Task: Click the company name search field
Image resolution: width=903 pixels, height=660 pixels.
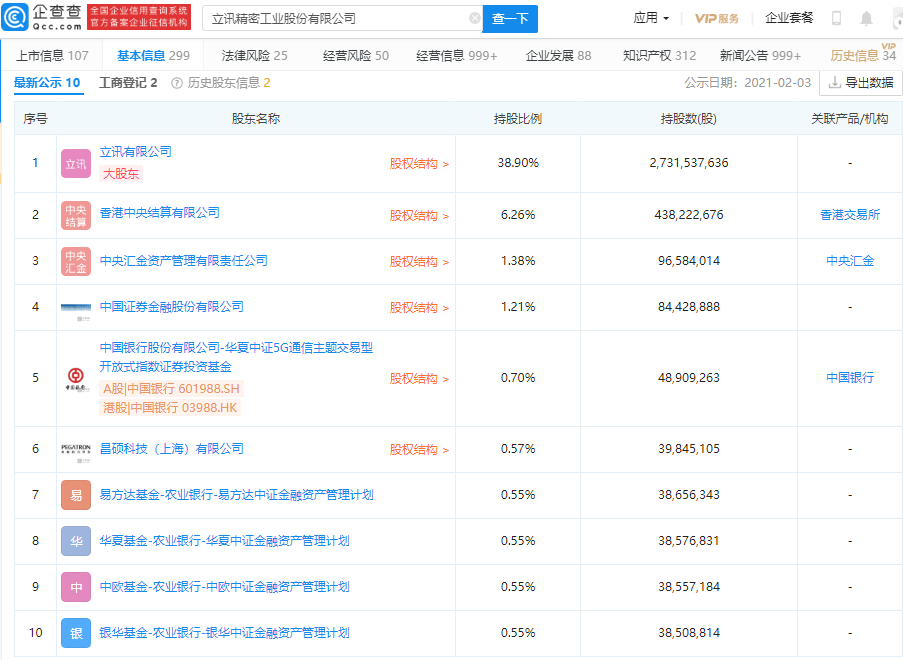Action: tap(340, 18)
